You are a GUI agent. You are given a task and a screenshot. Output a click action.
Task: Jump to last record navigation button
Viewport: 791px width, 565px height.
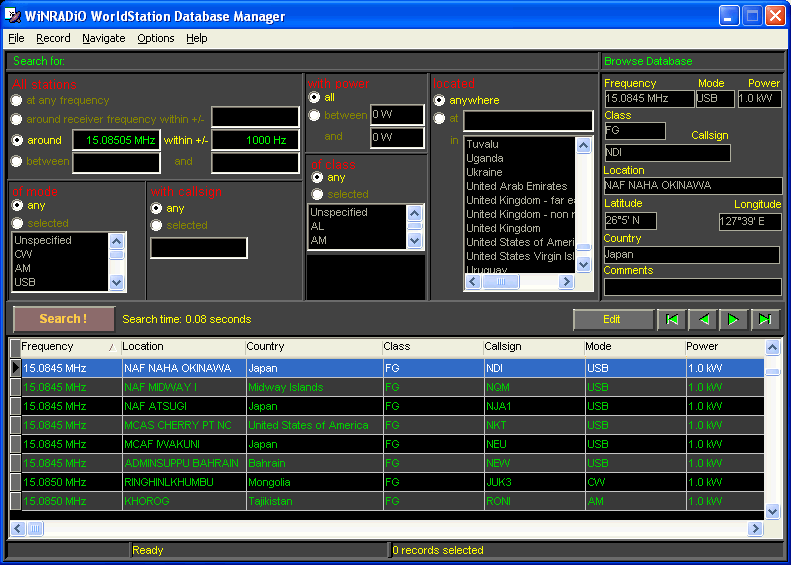click(765, 319)
